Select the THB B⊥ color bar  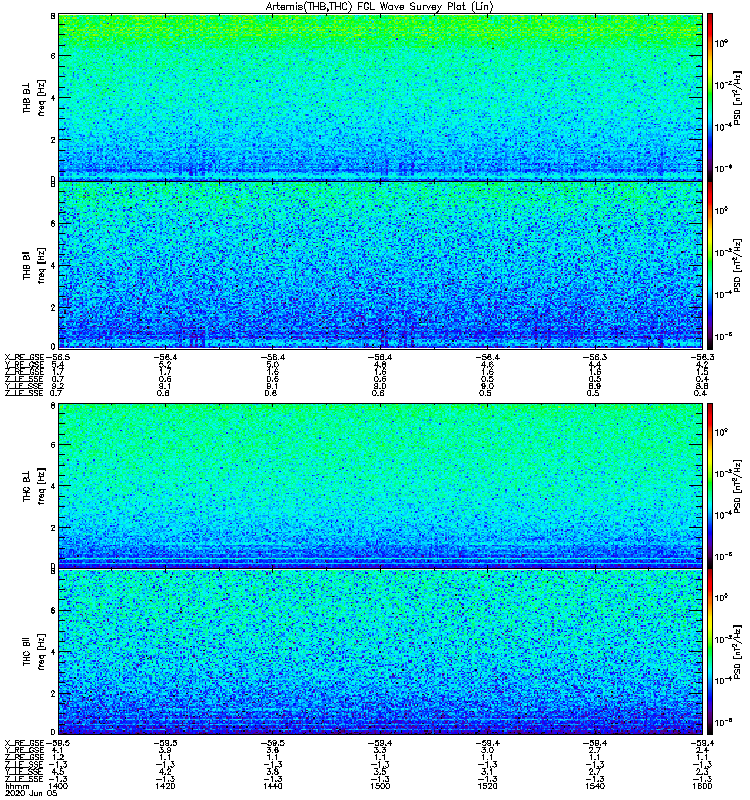pos(710,97)
